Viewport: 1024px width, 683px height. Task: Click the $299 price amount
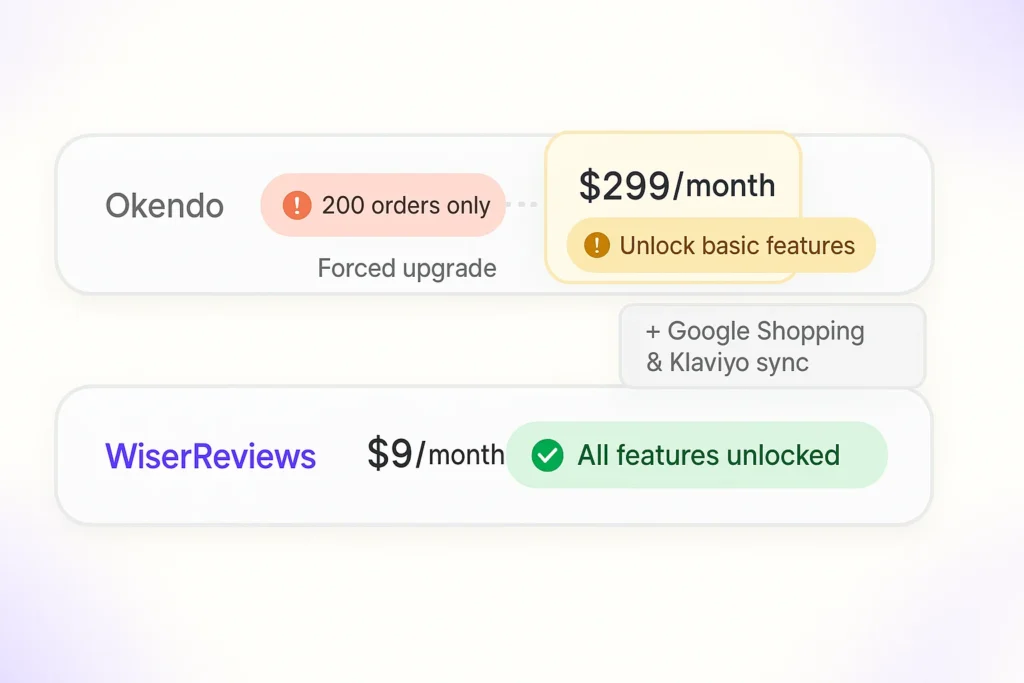[625, 186]
